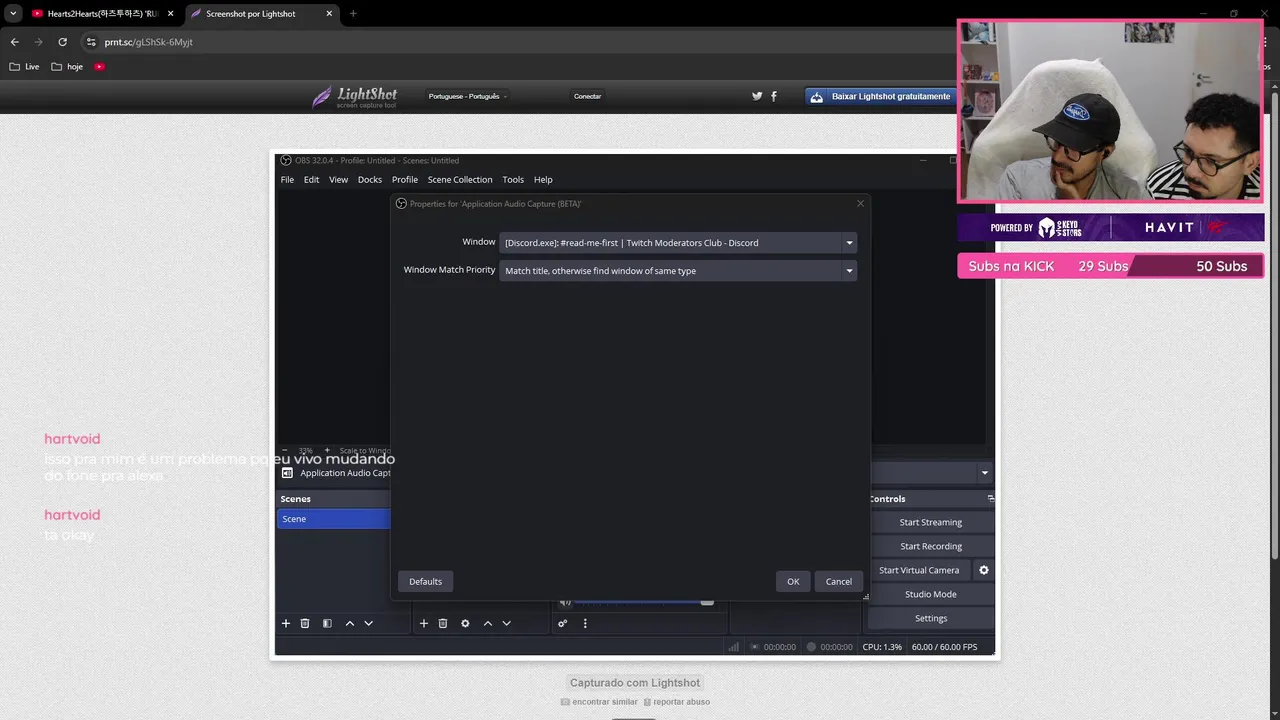Select the Screenshot por Lightshot tab

(x=263, y=14)
